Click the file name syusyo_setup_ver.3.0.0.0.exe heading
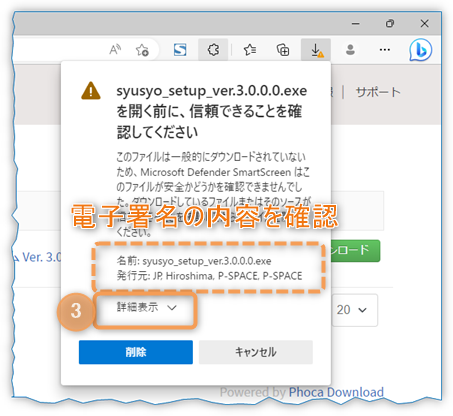The image size is (453, 416). [x=212, y=91]
